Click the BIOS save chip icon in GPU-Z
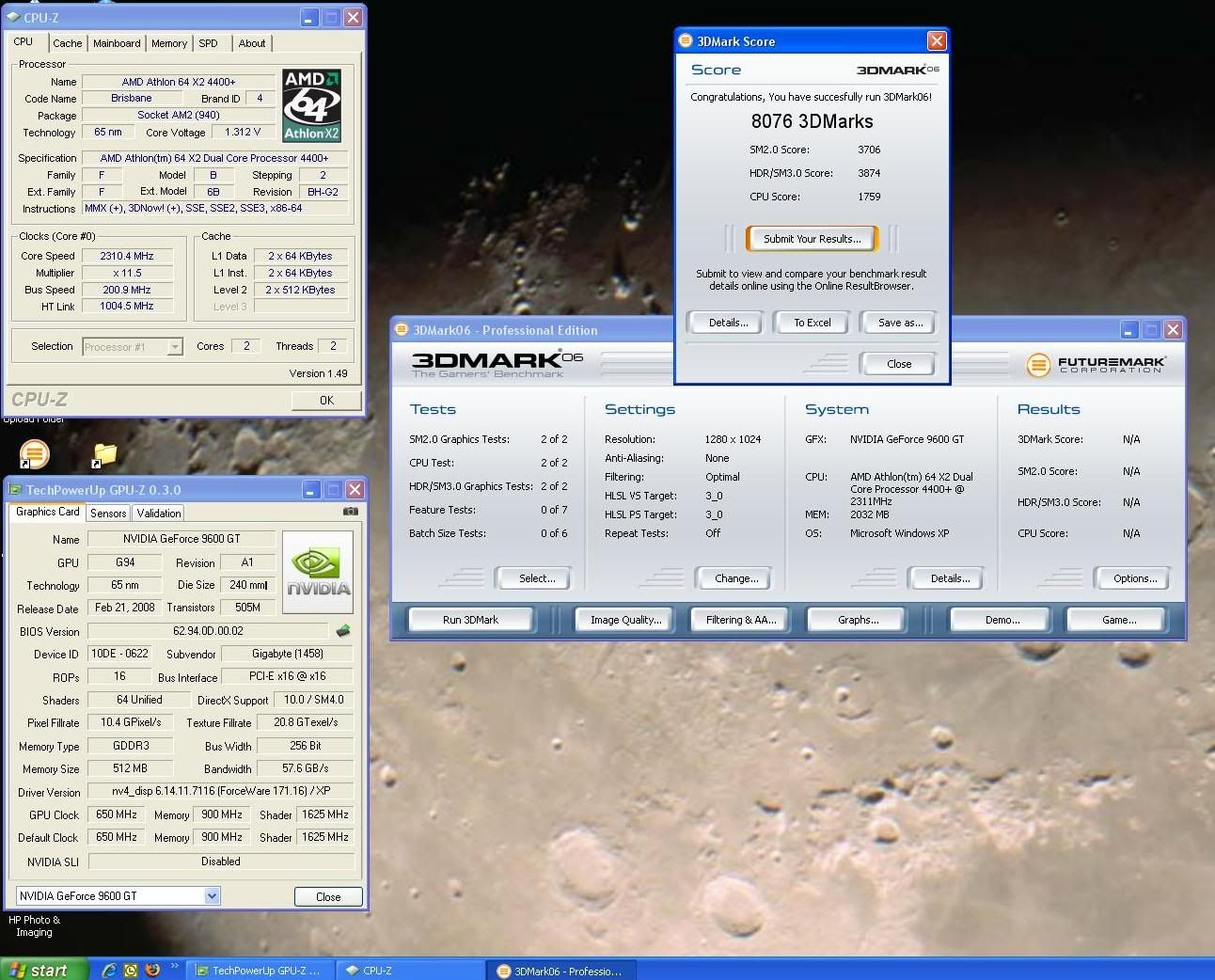The height and width of the screenshot is (980, 1215). [343, 631]
